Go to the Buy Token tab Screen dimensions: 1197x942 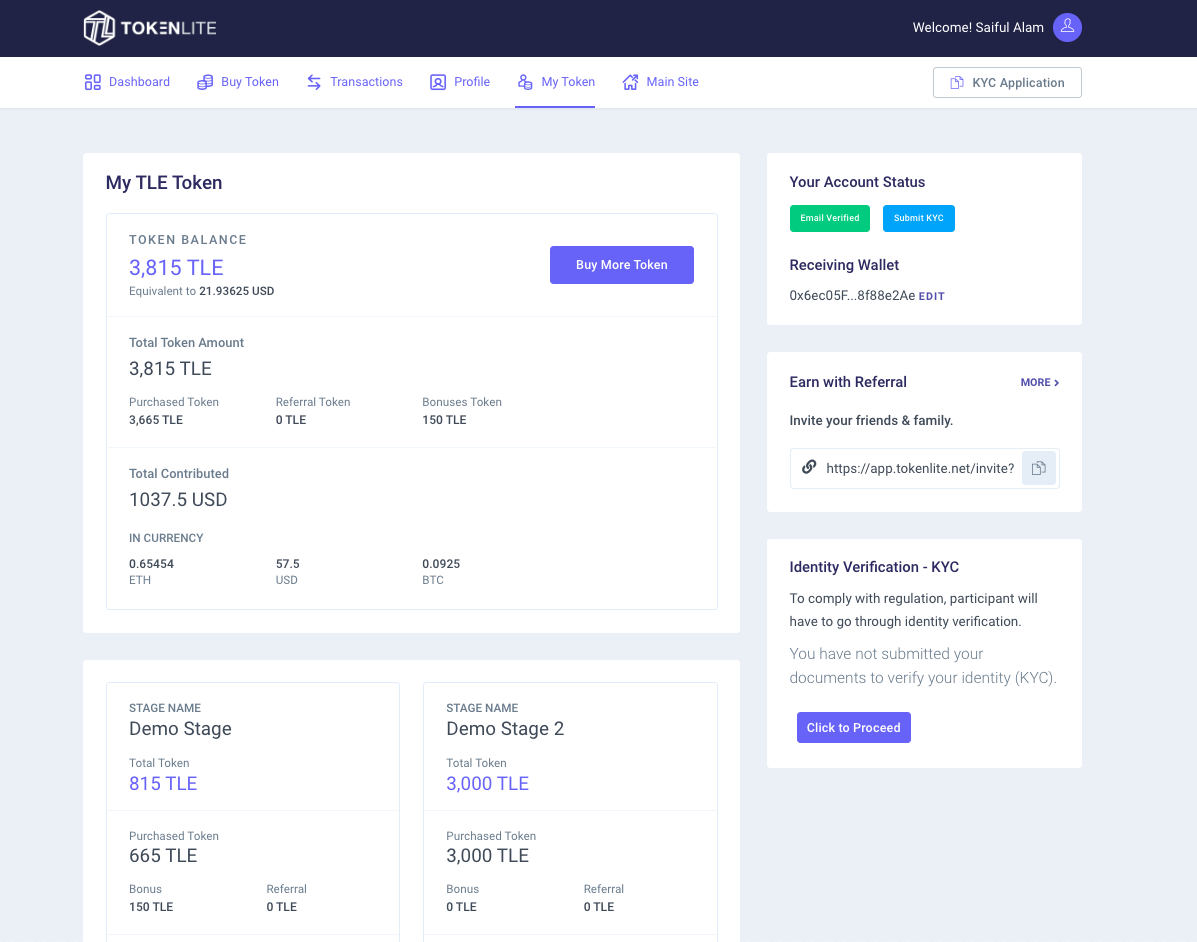coord(237,82)
